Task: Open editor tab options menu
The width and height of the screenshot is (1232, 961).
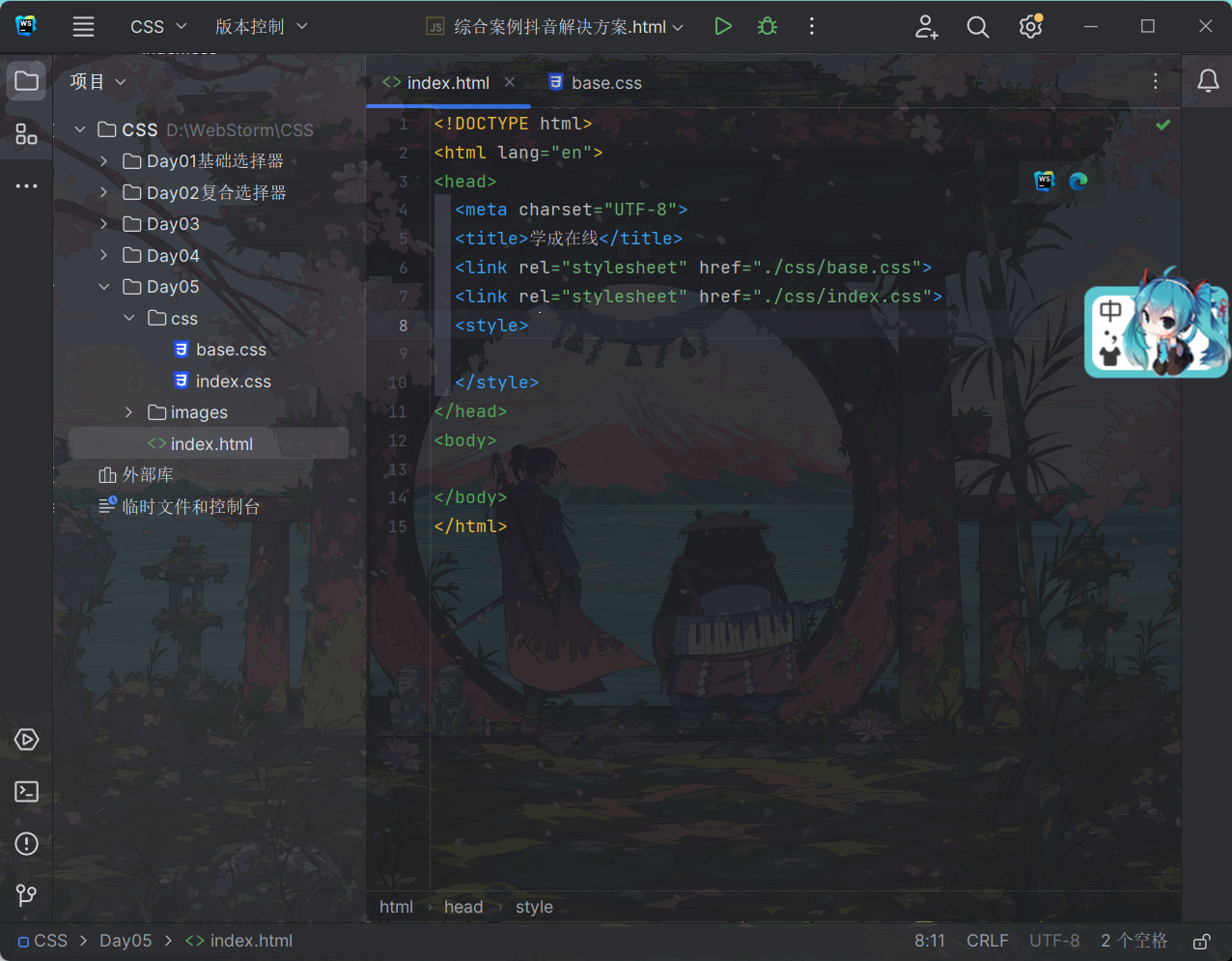Action: click(1156, 82)
